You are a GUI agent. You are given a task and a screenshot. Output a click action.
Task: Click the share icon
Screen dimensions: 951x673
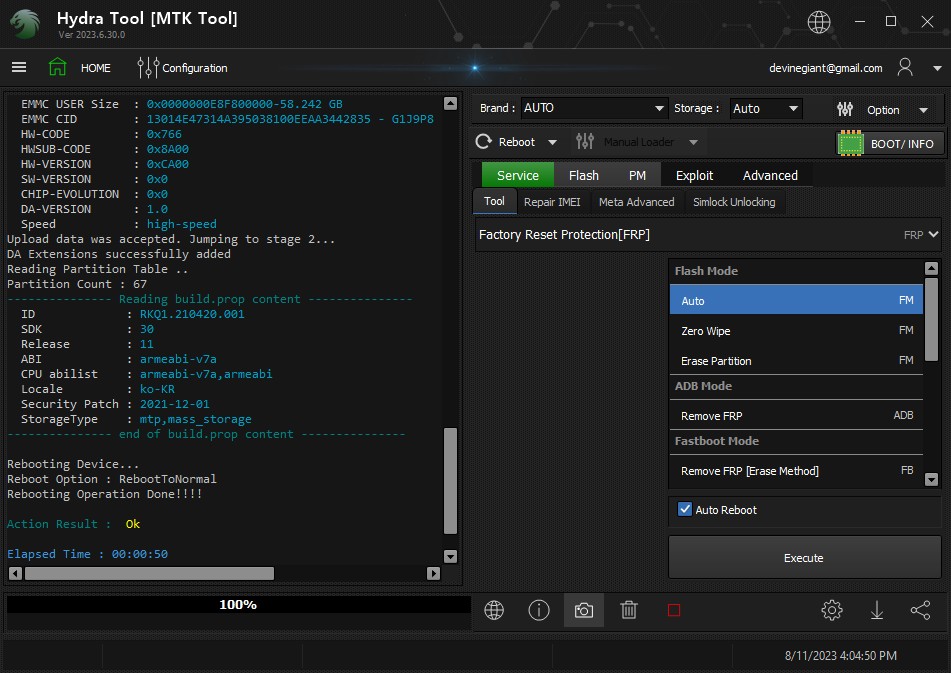(921, 610)
